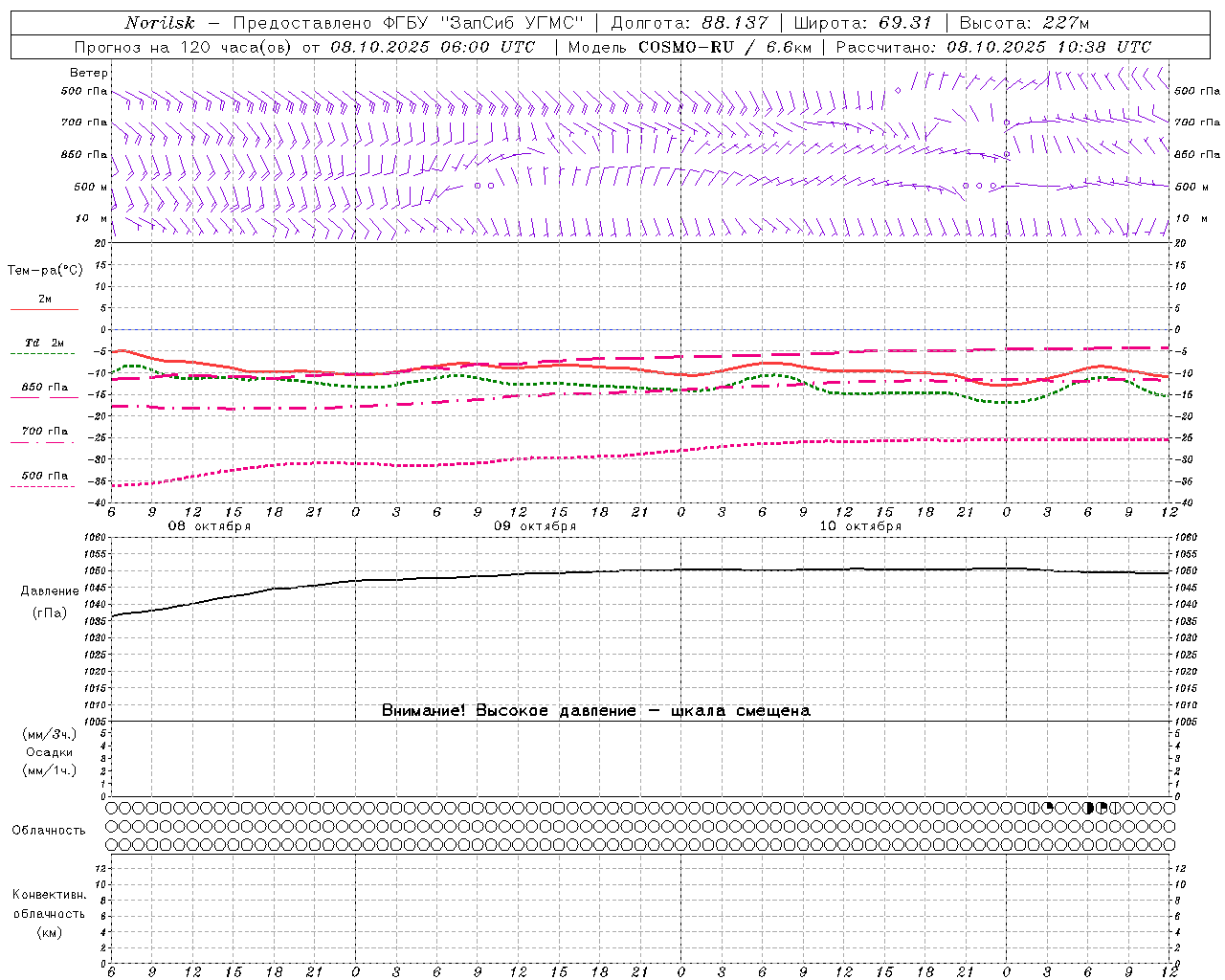Click the 09 октября date label
Screen dimensions: 1225x980
(535, 526)
